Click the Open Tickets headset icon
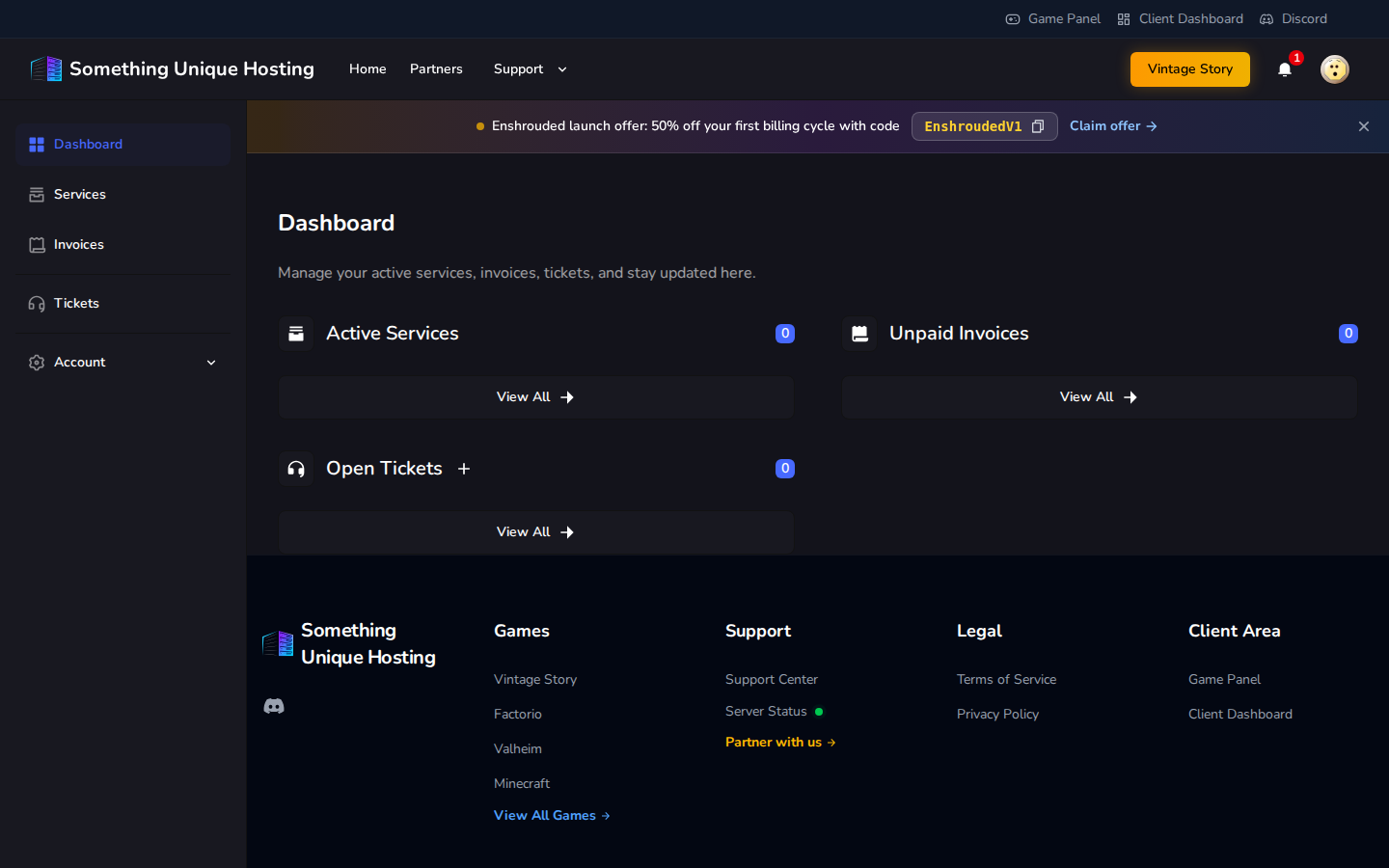Screen dimensions: 1389x868 [296, 469]
